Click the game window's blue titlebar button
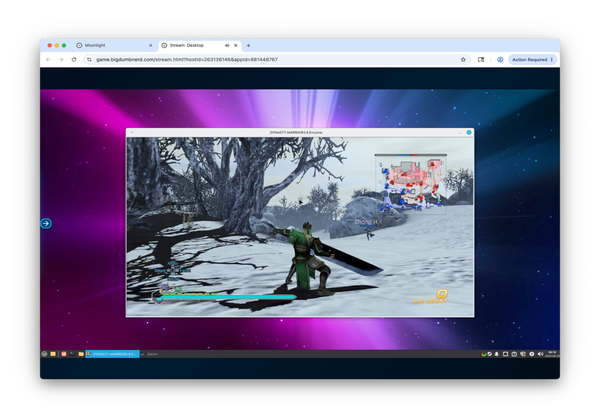 (x=469, y=132)
